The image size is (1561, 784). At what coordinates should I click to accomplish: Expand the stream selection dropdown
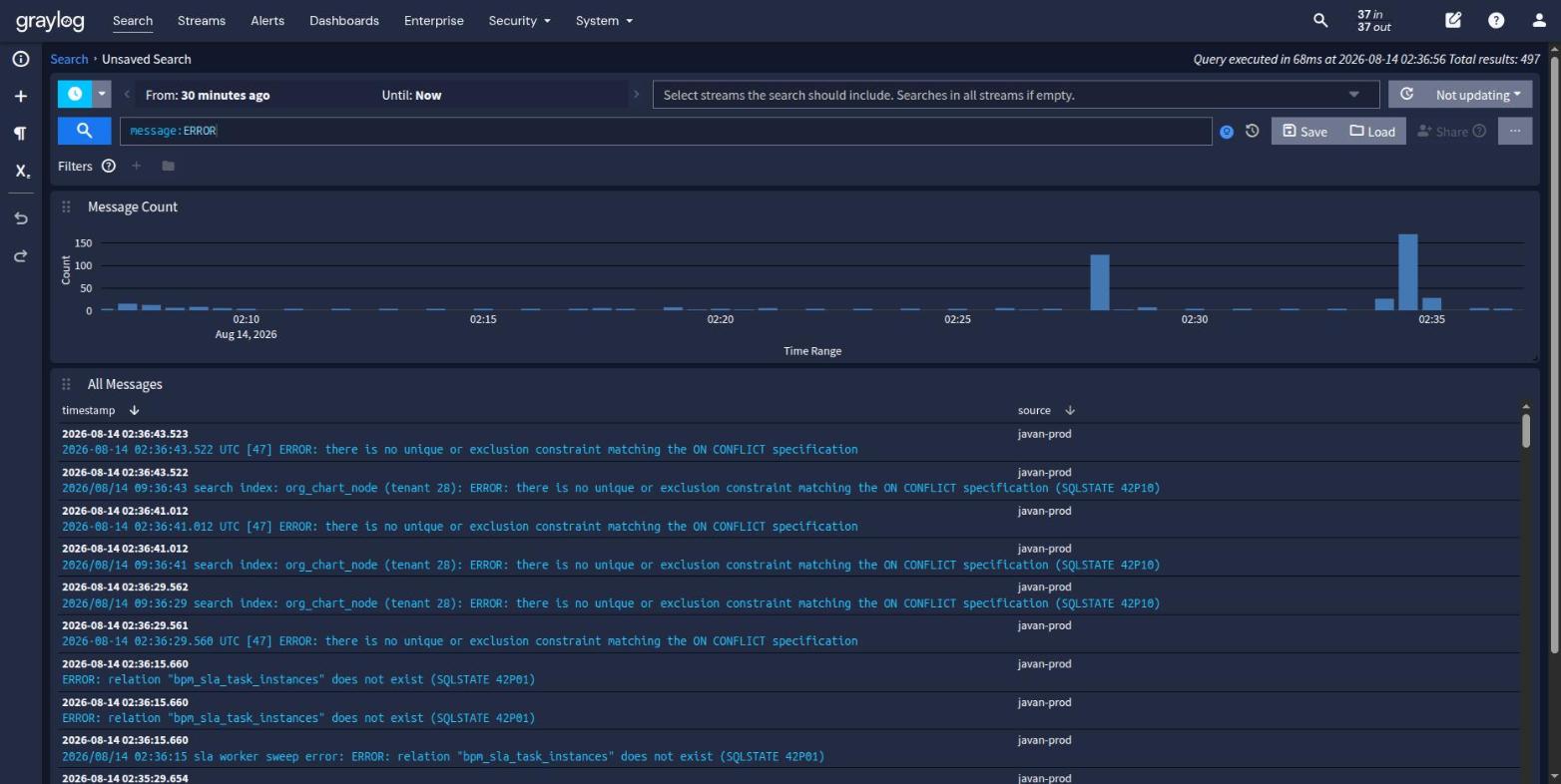coord(1354,95)
